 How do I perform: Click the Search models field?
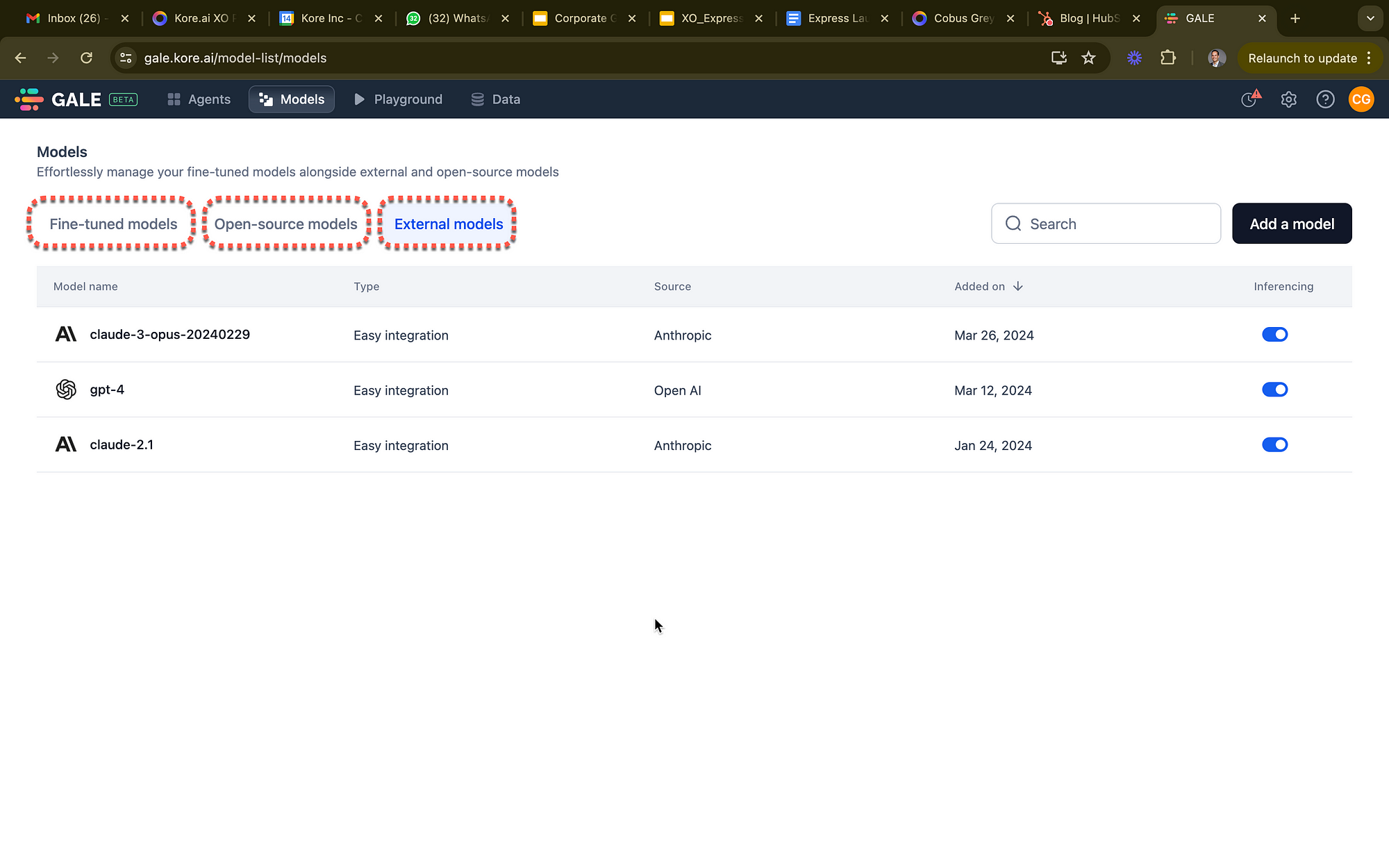tap(1106, 224)
